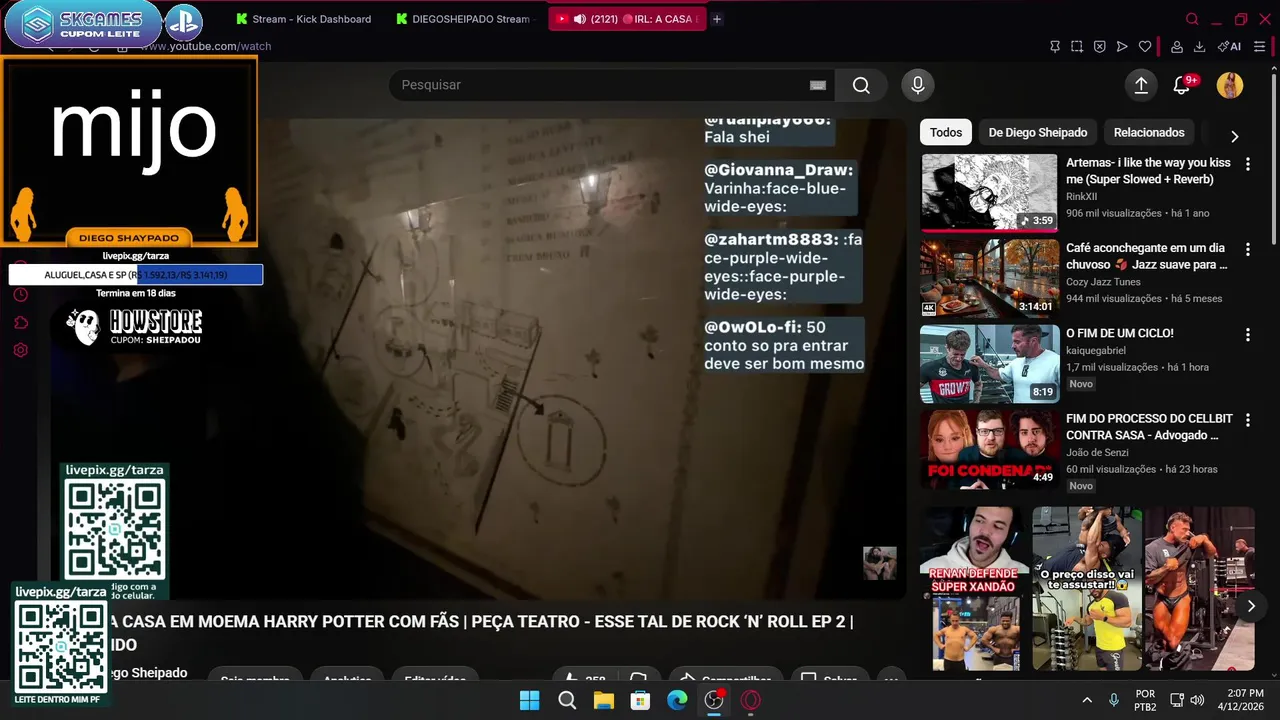The height and width of the screenshot is (720, 1280).
Task: Open YouTube notifications bell
Action: point(1183,85)
